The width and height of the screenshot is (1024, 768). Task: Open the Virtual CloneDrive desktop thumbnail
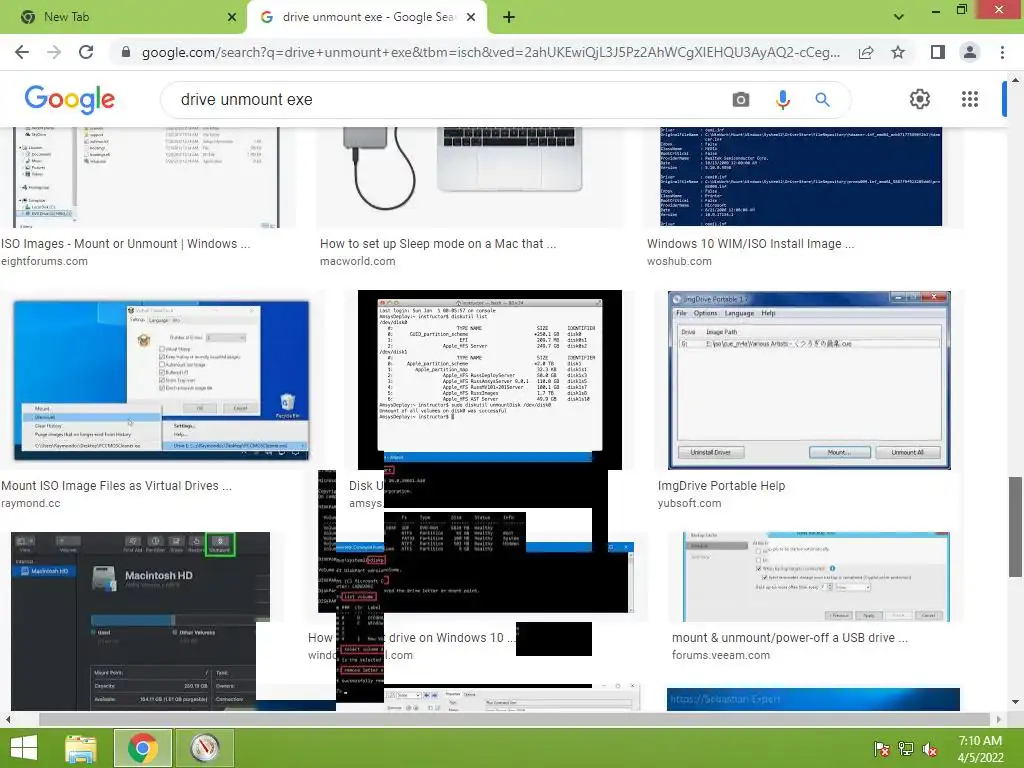[161, 381]
